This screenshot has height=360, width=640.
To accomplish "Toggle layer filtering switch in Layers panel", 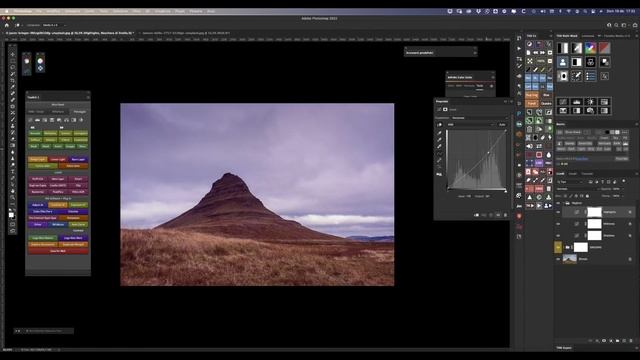I will [x=624, y=182].
